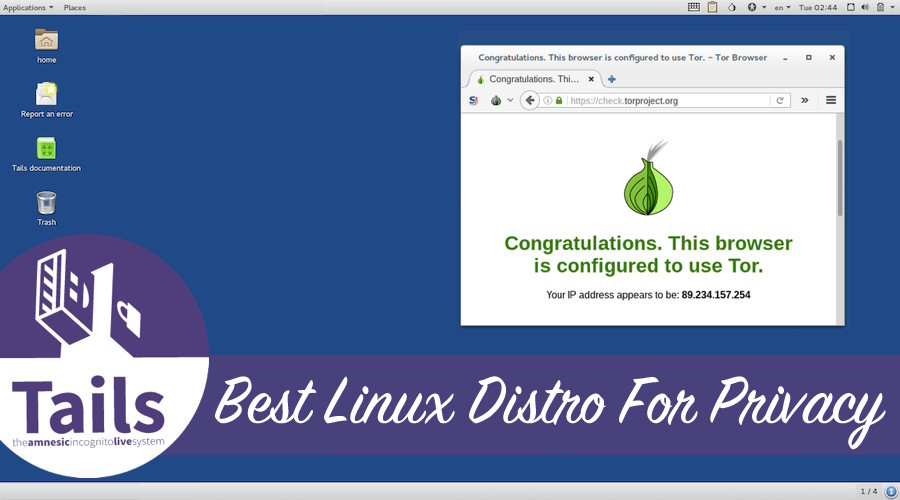The image size is (900, 500).
Task: Reload the page with the refresh icon
Action: [780, 100]
